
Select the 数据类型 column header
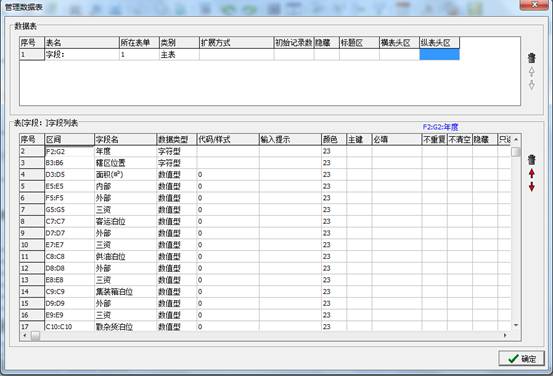click(177, 140)
